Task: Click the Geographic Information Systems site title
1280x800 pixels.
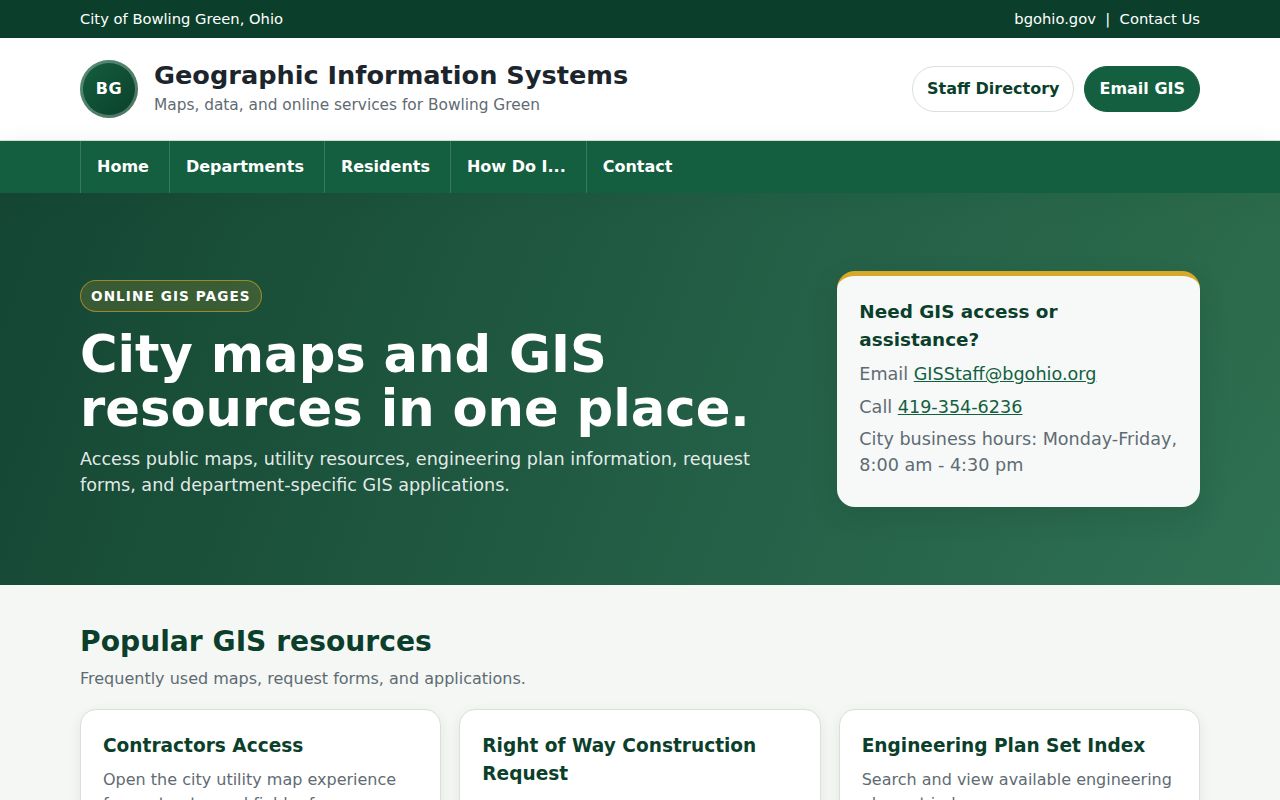Action: click(x=391, y=75)
